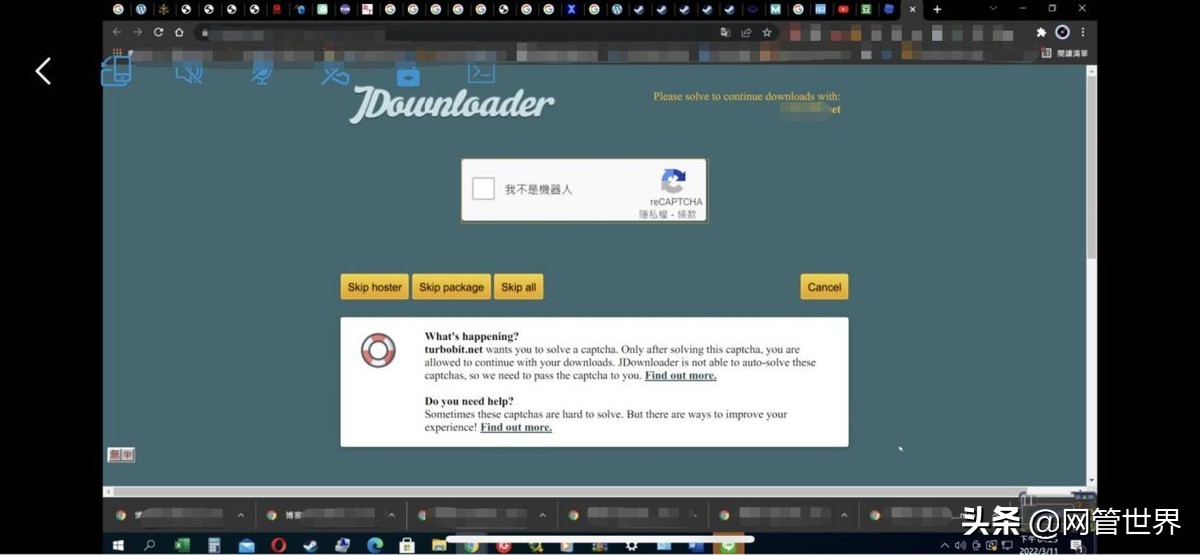Close the active browser tab
Screen dimensions: 1200x555
912,9
